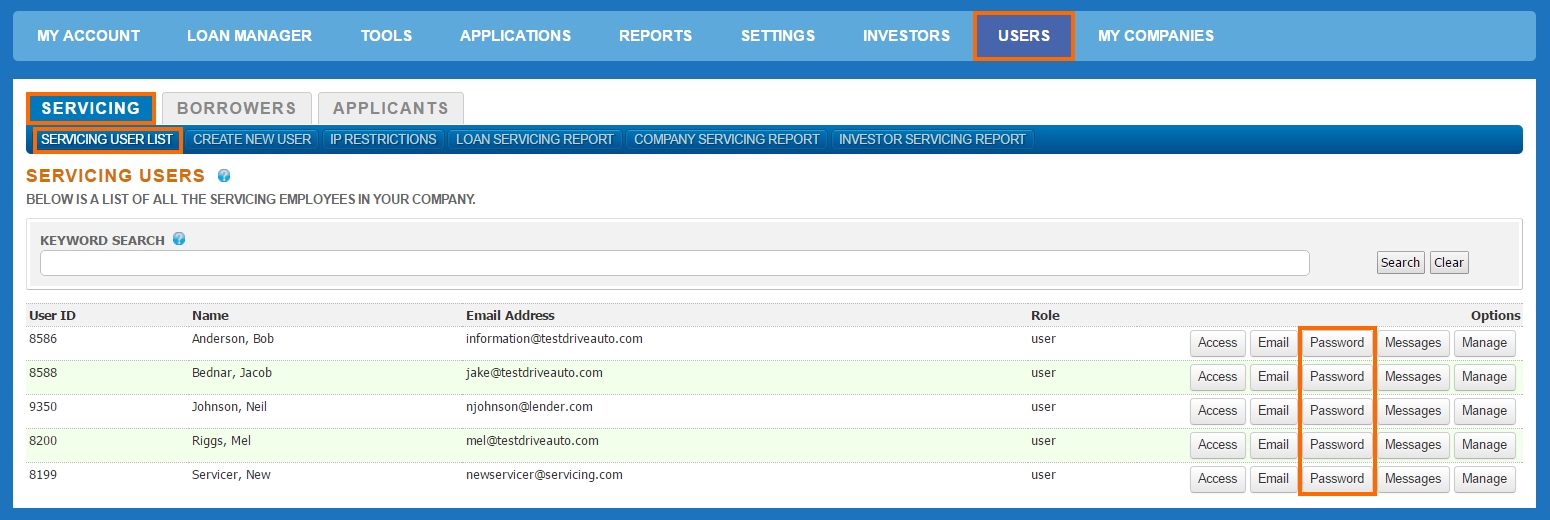
Task: Select email njohnson@lender.com
Action: tap(529, 407)
